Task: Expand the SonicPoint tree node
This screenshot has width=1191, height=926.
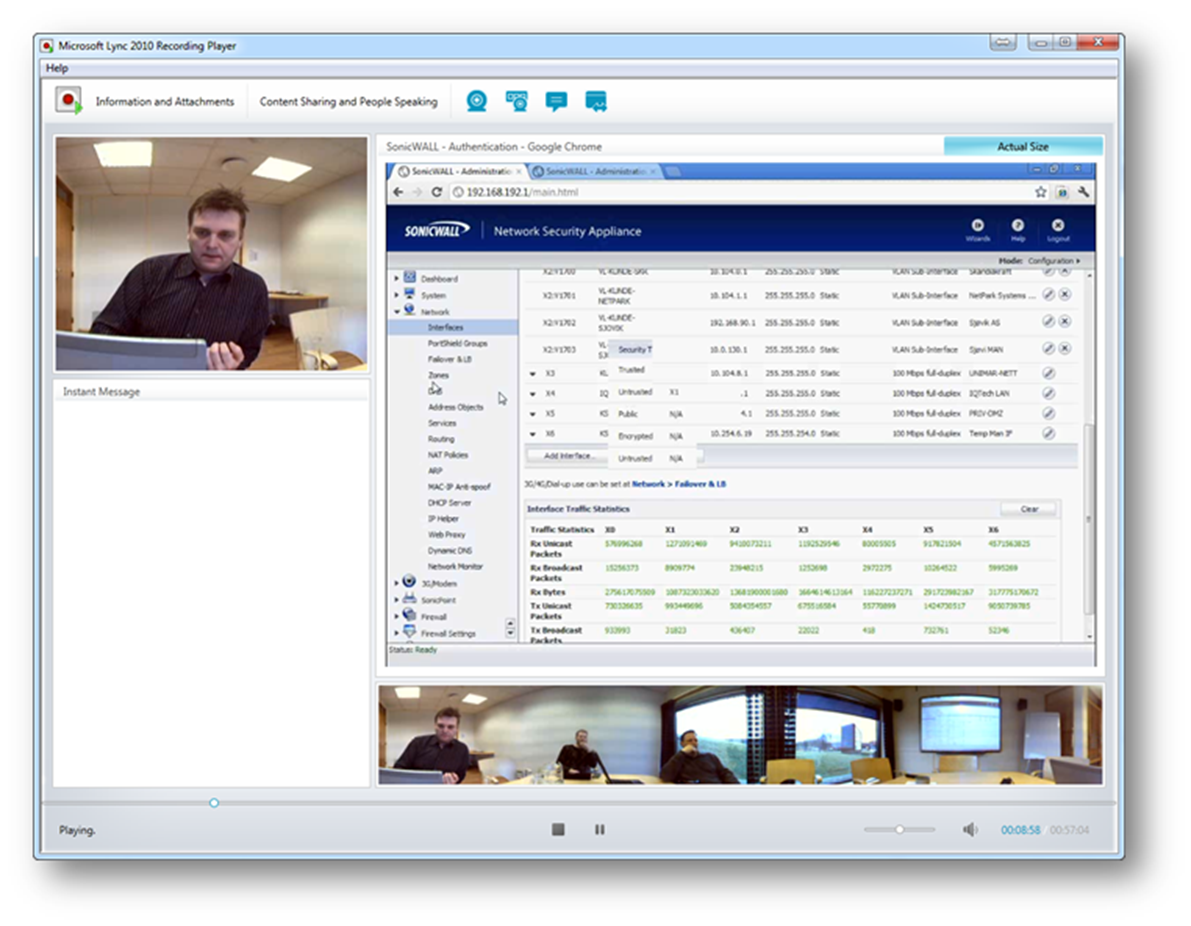Action: tap(396, 600)
